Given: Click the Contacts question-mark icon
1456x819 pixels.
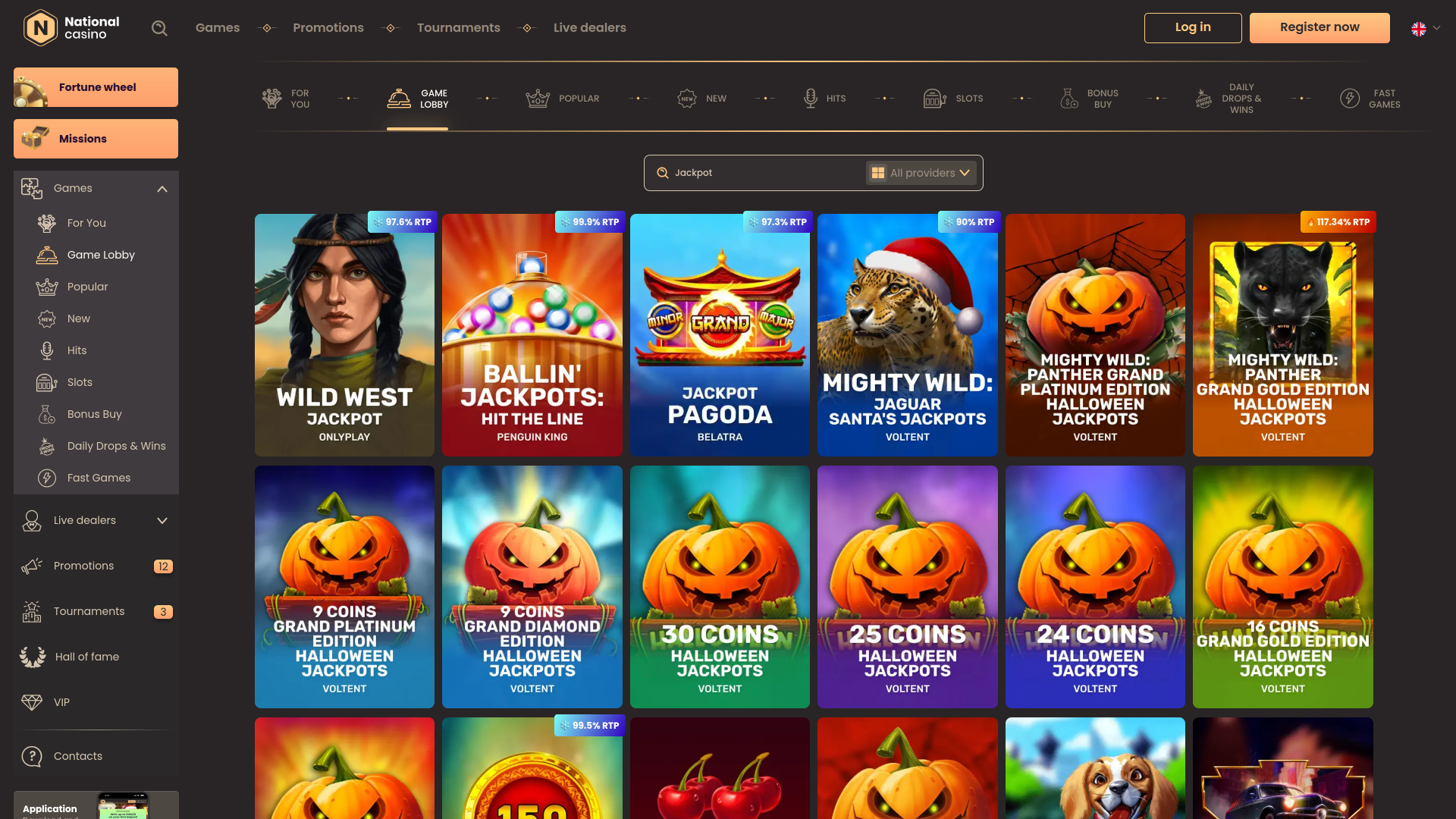Looking at the screenshot, I should coord(31,756).
